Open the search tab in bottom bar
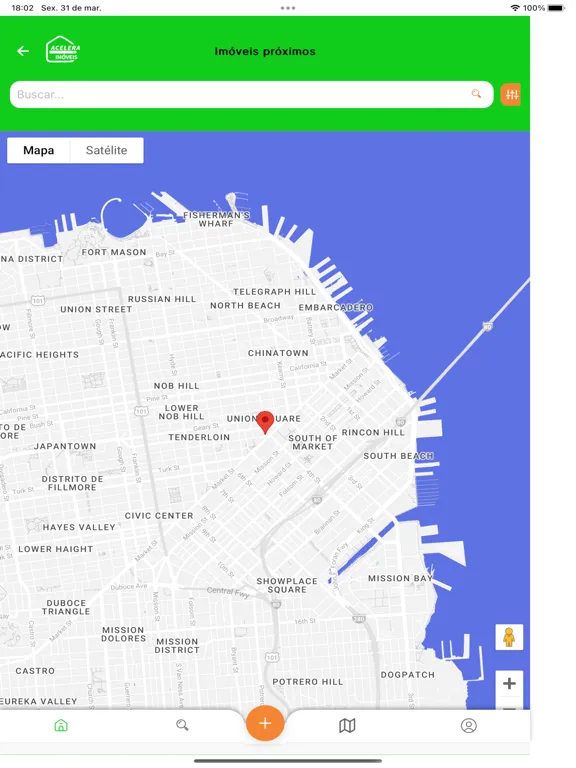This screenshot has height=768, width=576. pos(182,725)
